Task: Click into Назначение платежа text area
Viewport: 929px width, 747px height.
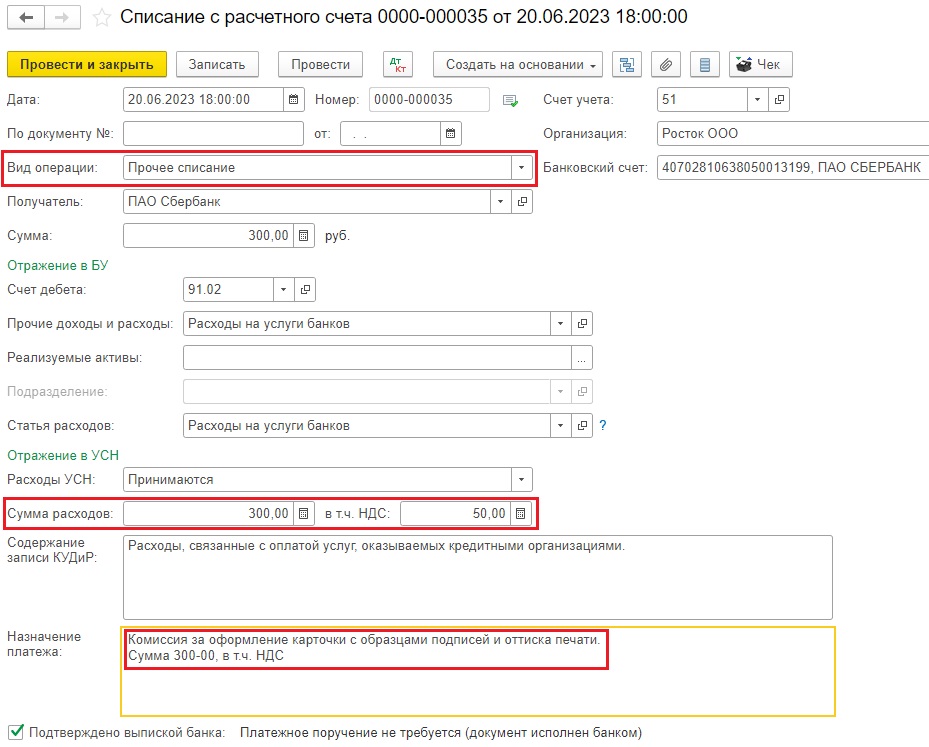Action: pyautogui.click(x=478, y=671)
